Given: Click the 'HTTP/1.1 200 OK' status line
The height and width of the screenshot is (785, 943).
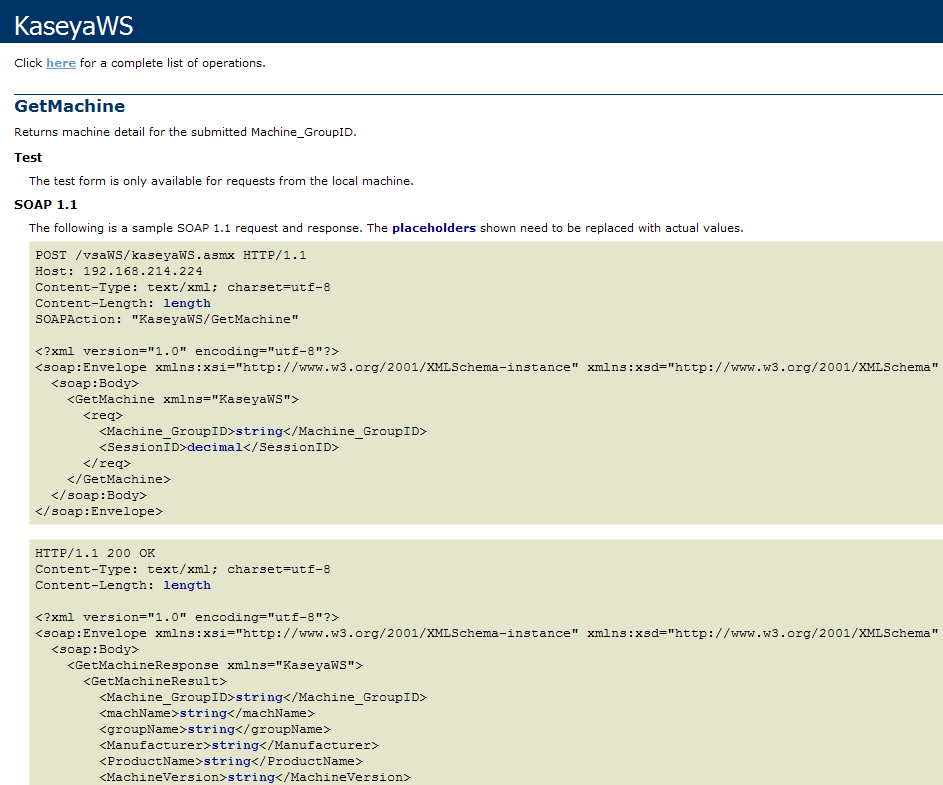Looking at the screenshot, I should (x=95, y=553).
